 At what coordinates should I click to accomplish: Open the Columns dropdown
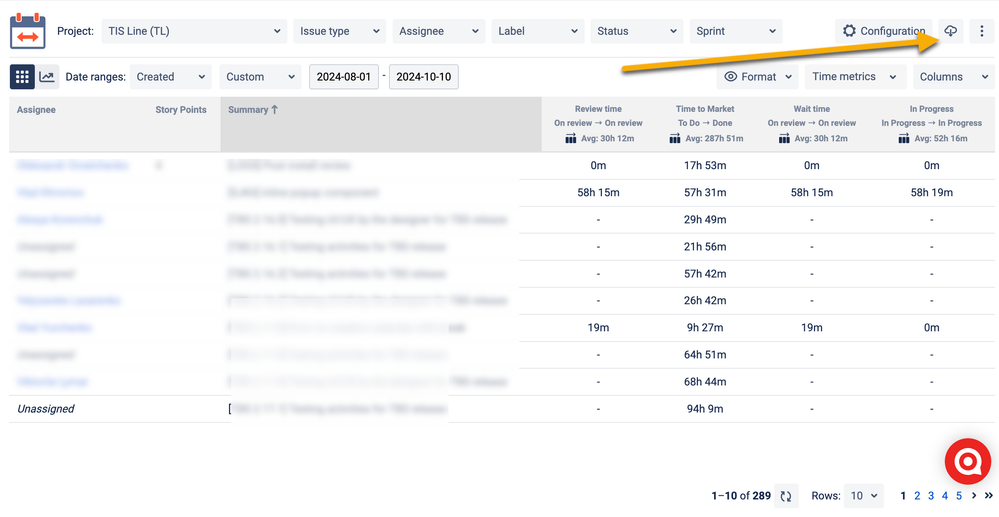pos(953,76)
